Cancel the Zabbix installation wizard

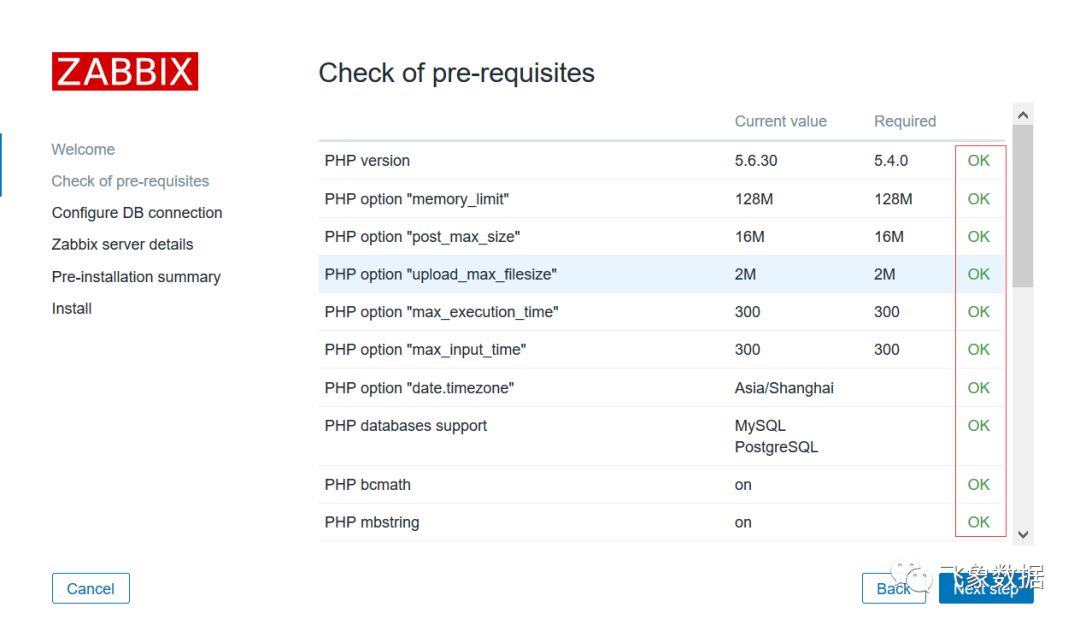point(90,588)
